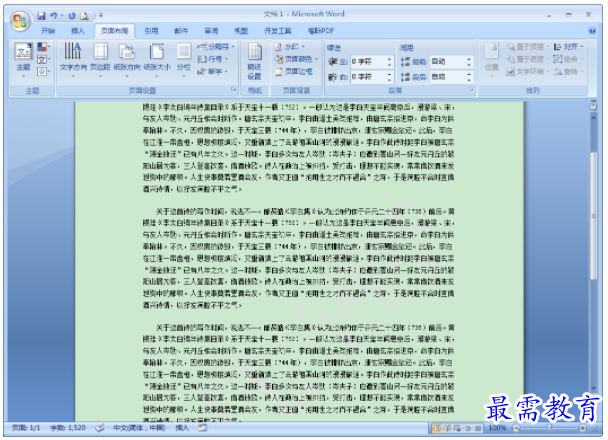608x440 pixels.
Task: Open Word Help question mark icon
Action: [592, 31]
